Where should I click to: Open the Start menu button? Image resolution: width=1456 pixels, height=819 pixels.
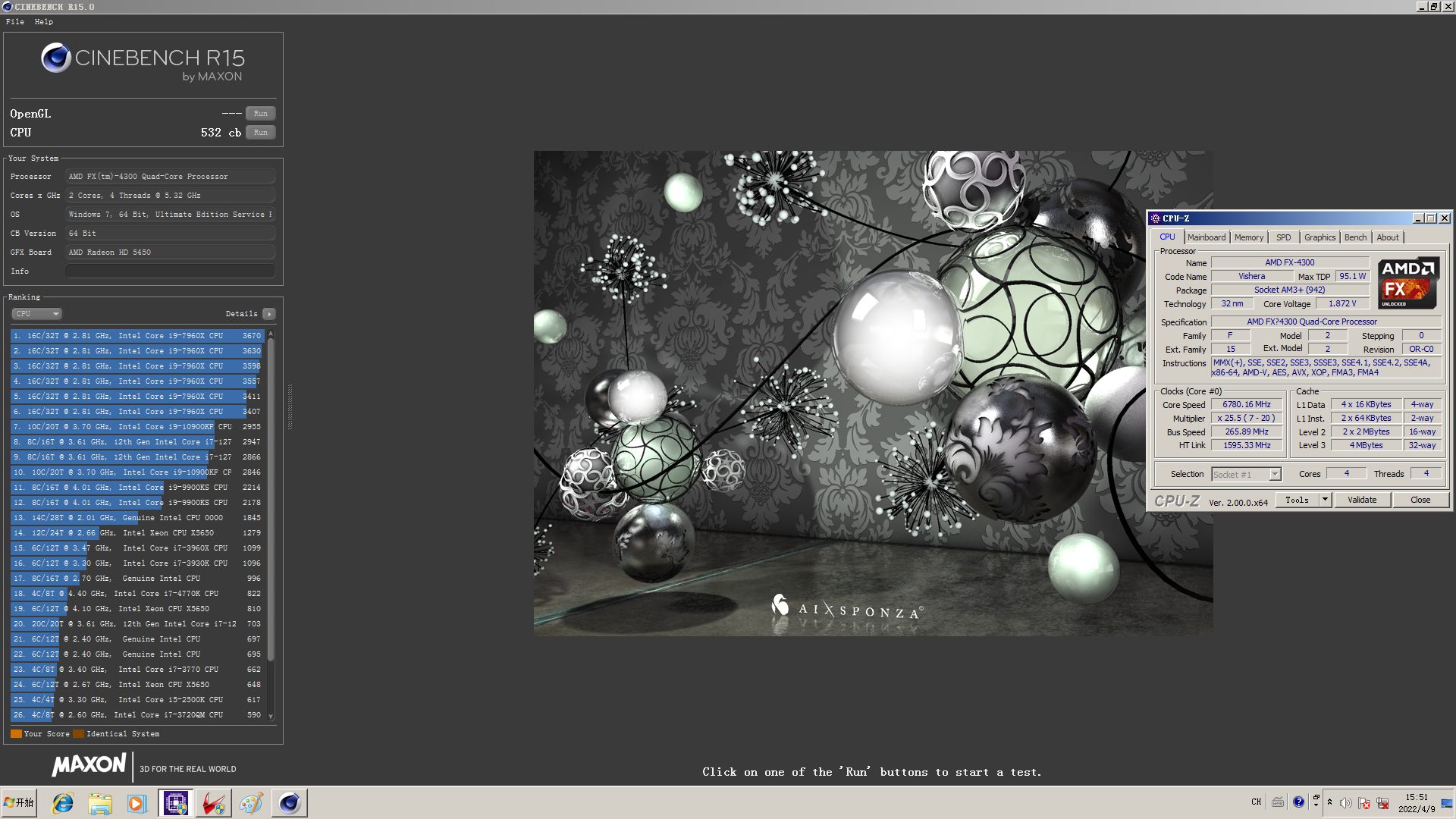click(x=20, y=803)
